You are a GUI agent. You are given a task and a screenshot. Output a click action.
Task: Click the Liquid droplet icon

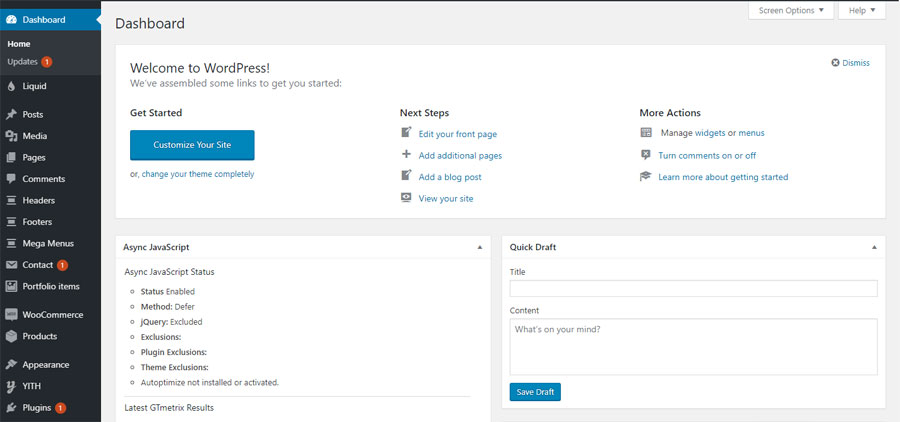(x=11, y=86)
